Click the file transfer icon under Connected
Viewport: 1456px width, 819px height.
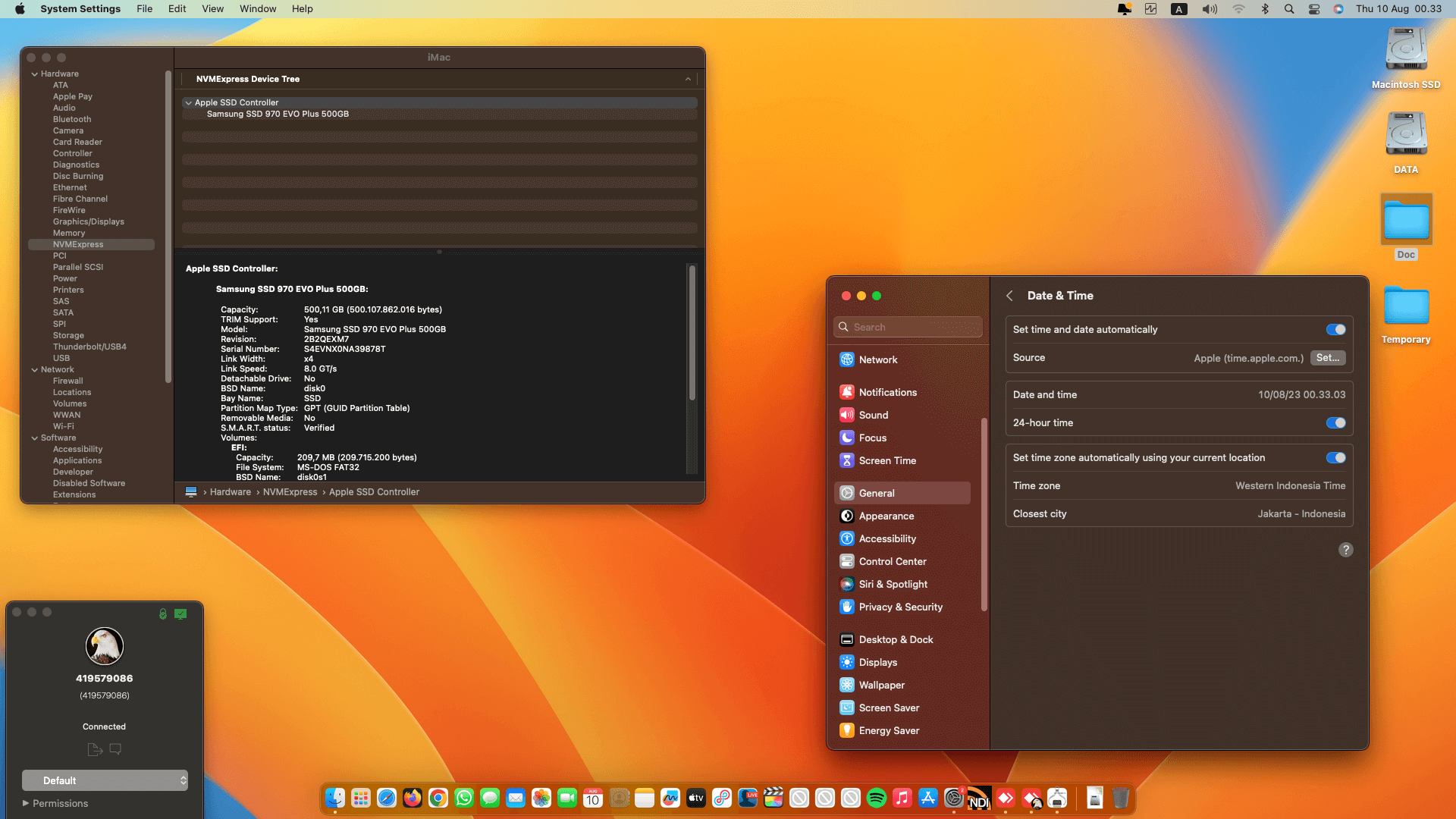(95, 749)
